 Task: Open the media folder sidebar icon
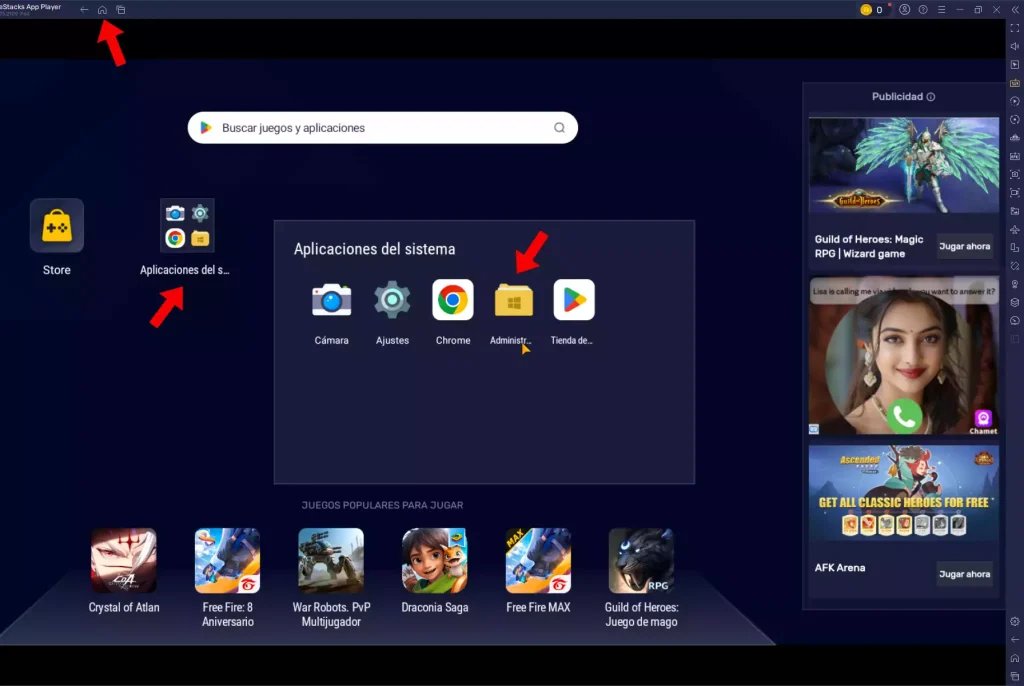tap(1015, 211)
